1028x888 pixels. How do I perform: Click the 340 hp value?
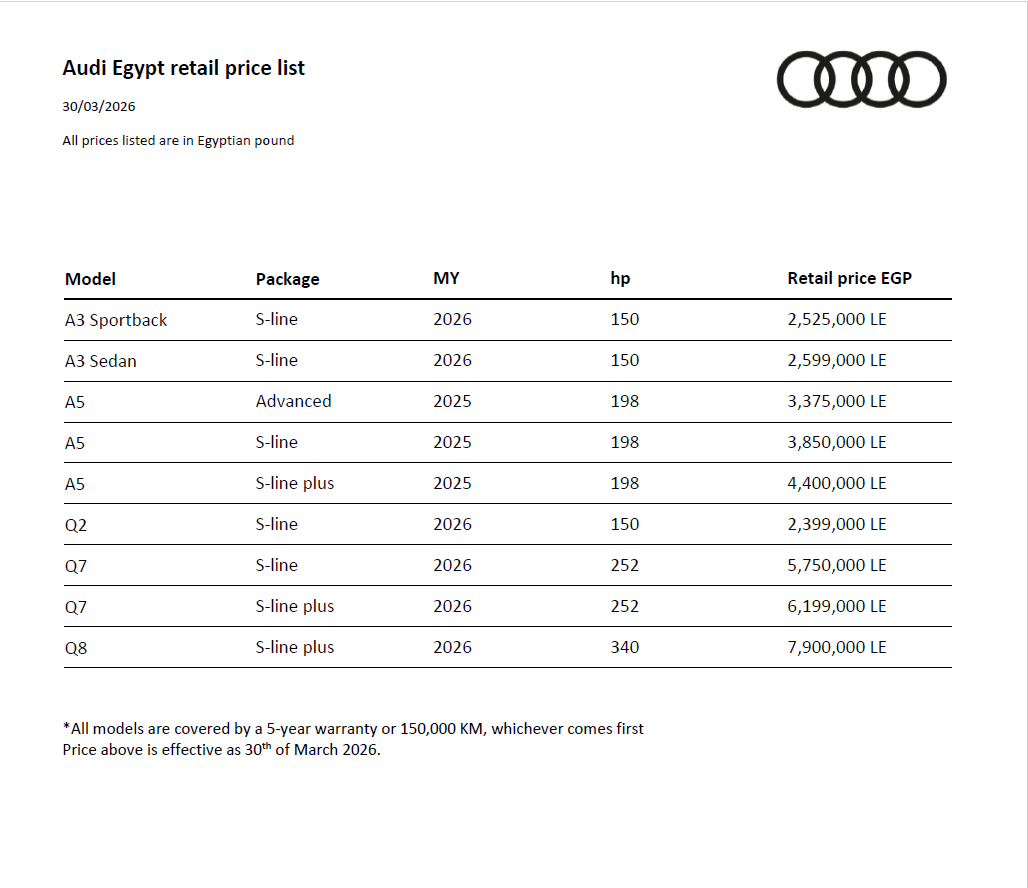click(624, 647)
